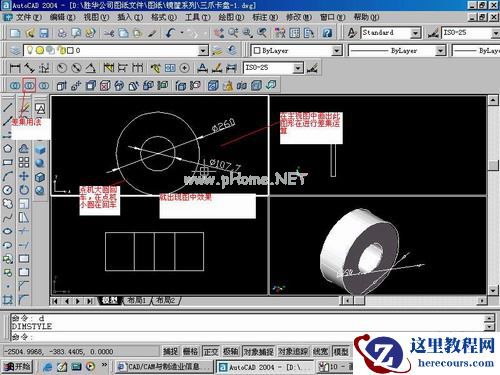Switch to the 布局1 layout tab

[x=136, y=300]
